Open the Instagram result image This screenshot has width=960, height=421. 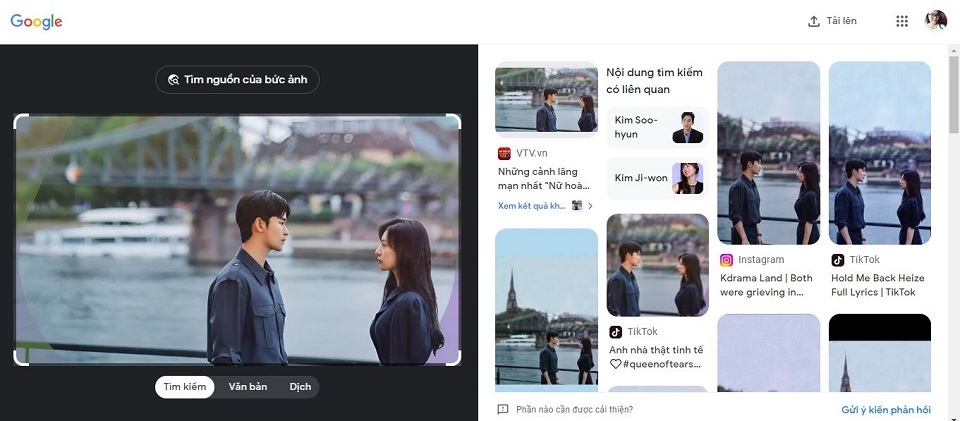pos(768,153)
